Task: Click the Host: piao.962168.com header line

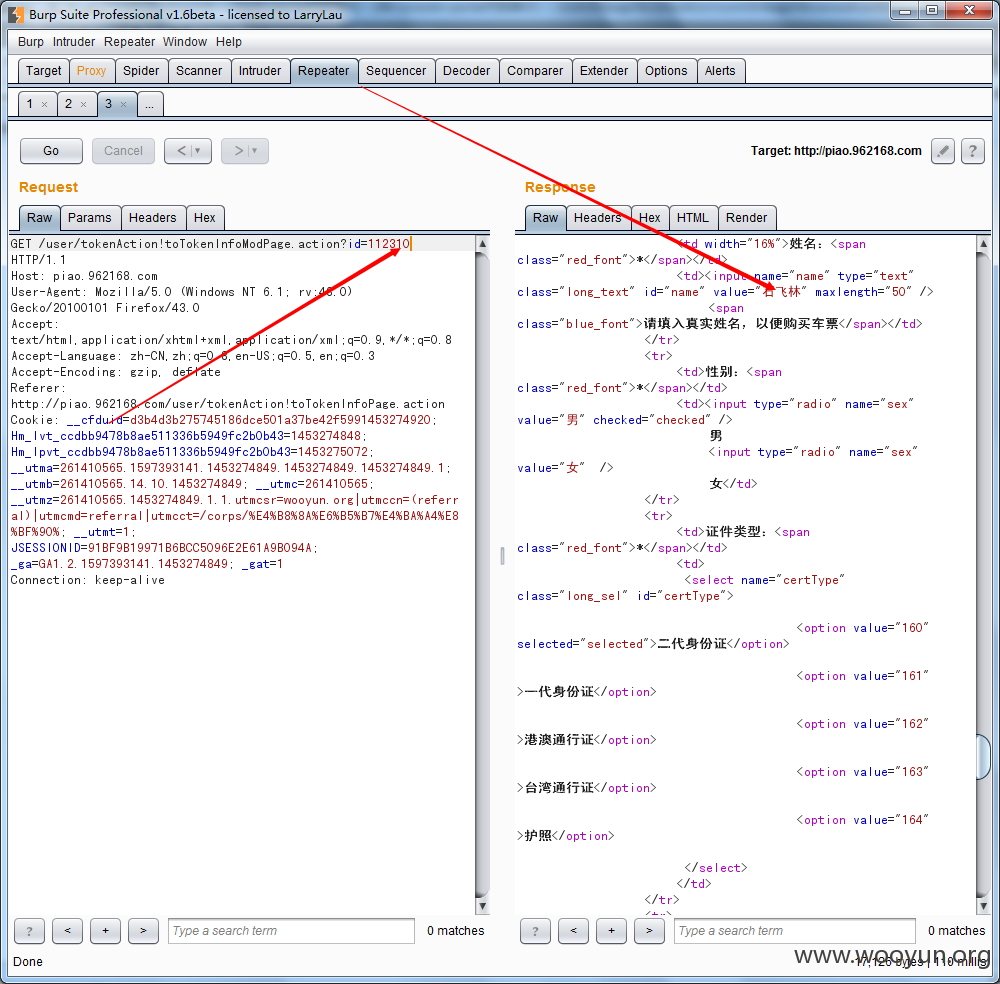Action: [x=84, y=276]
